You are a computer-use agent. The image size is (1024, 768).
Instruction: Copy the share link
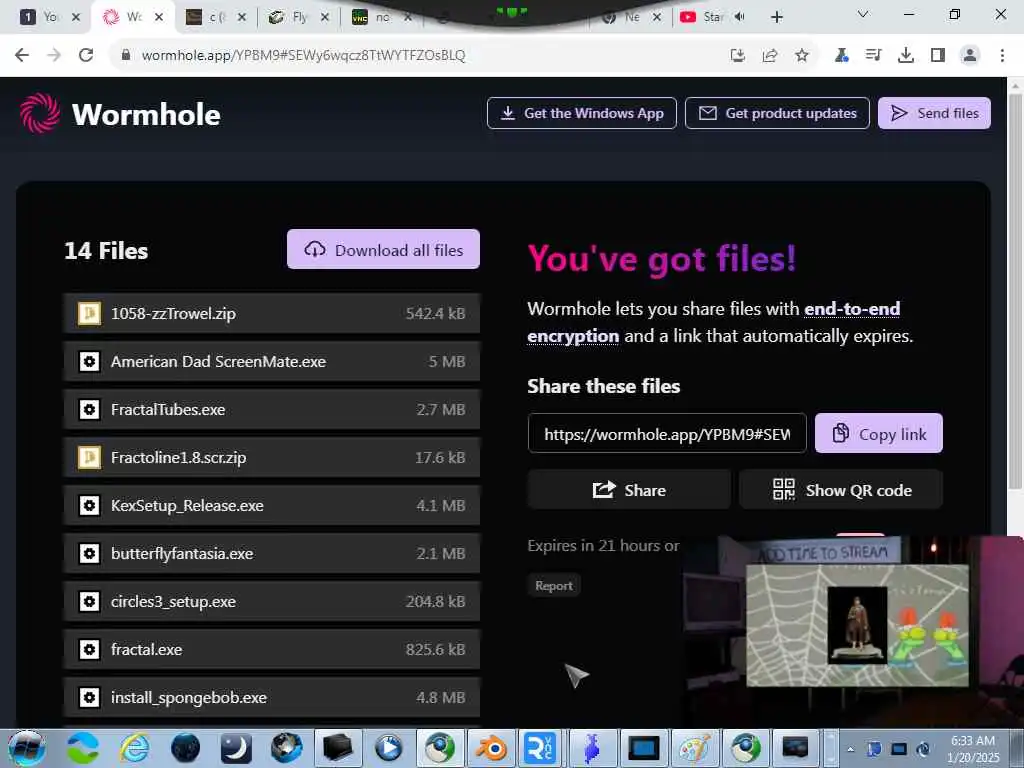878,433
